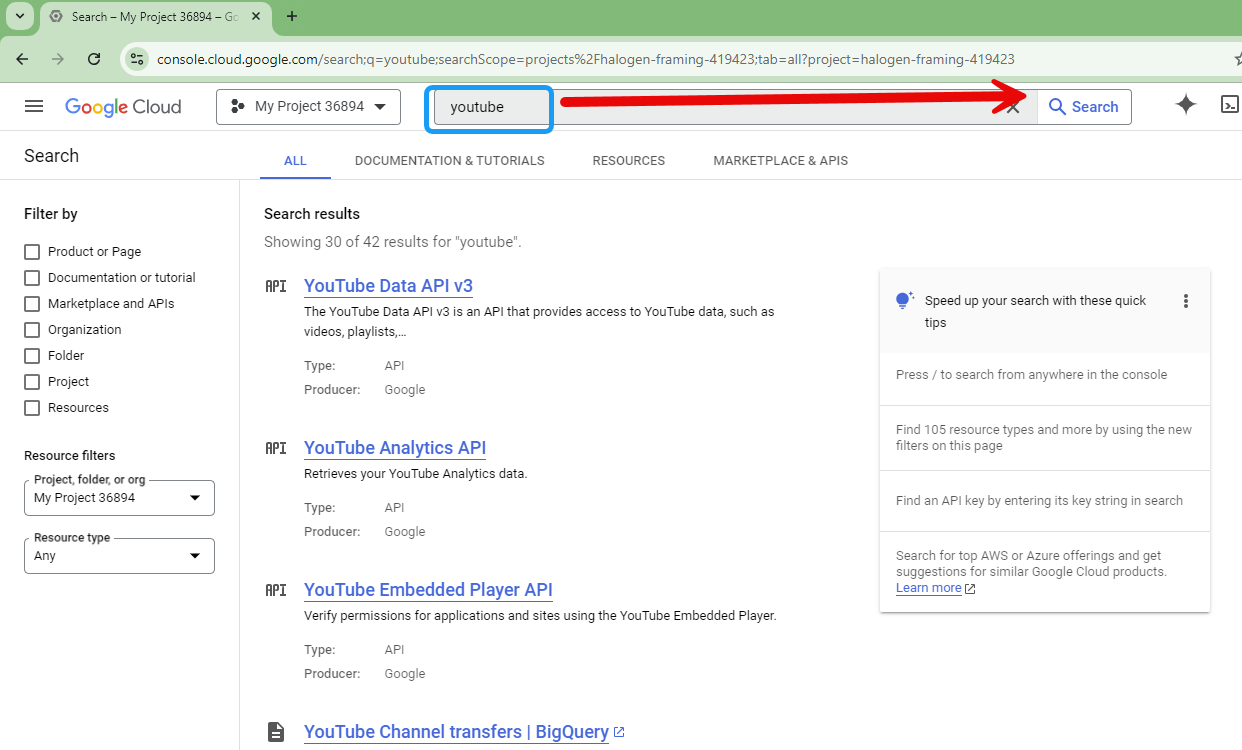The image size is (1242, 750).
Task: Click API icon beside YouTube Data API v3
Action: click(276, 286)
